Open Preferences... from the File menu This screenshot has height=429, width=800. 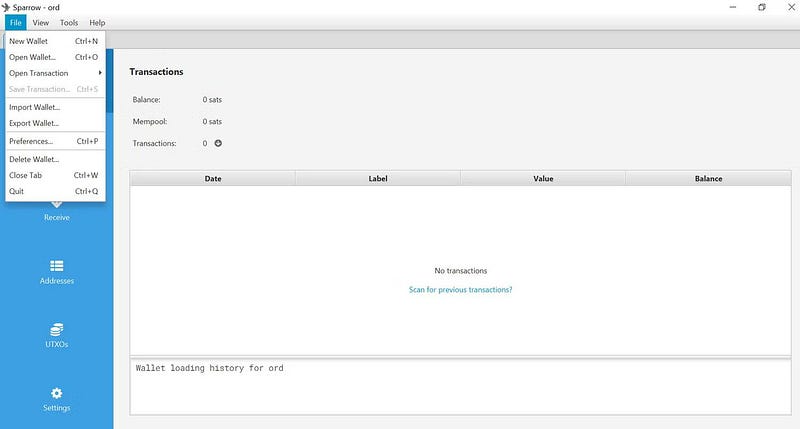click(x=55, y=141)
